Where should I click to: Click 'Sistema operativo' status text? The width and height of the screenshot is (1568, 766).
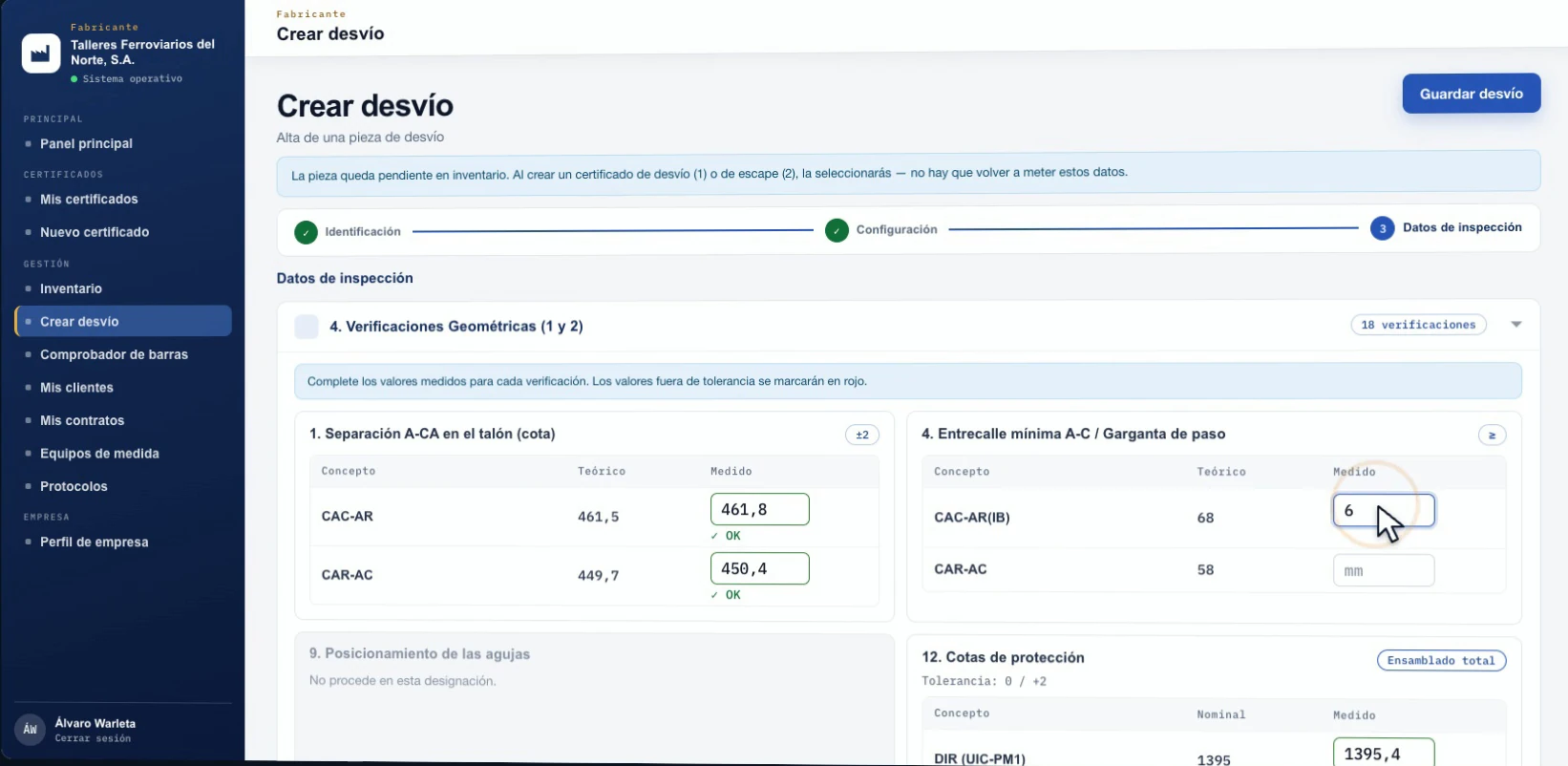(132, 78)
